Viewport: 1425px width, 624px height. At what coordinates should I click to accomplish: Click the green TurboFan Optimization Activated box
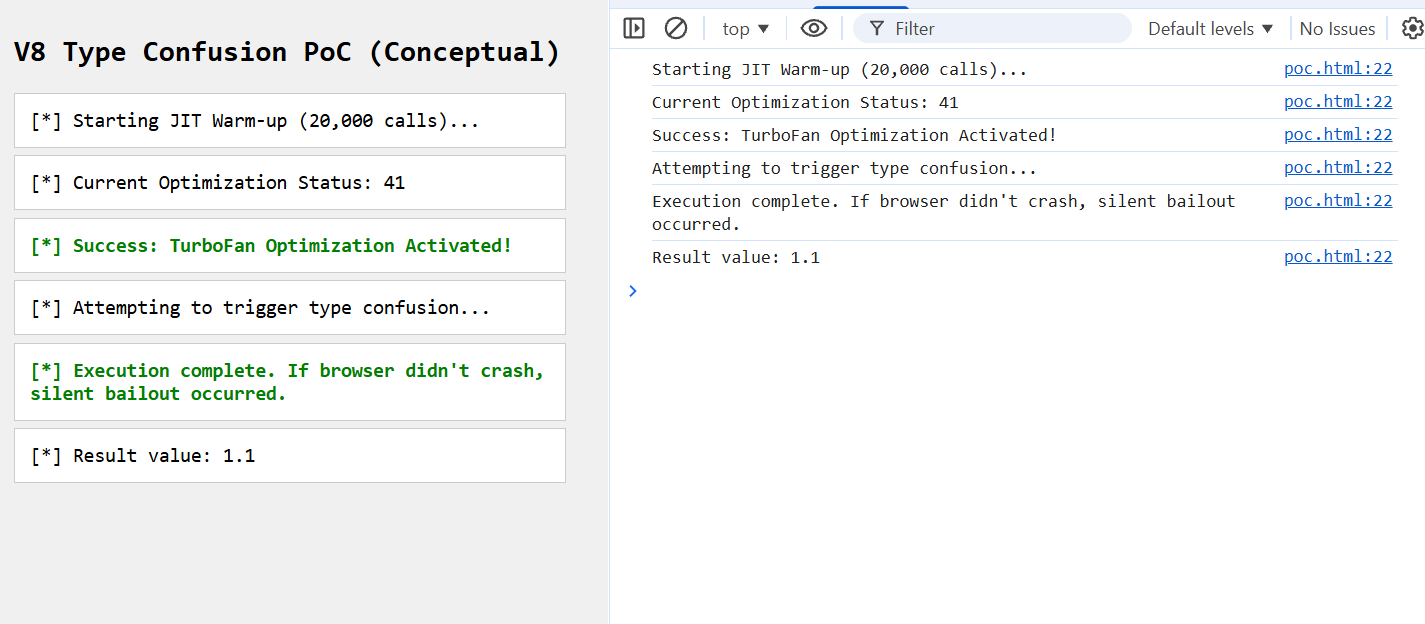click(290, 246)
